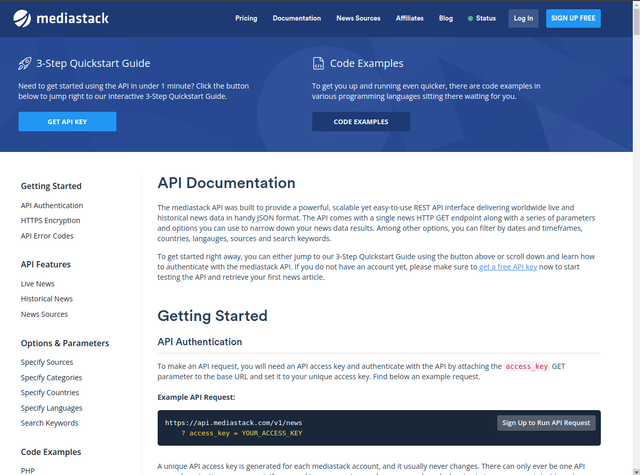The width and height of the screenshot is (640, 475).
Task: Follow the 'get a free API key' link
Action: click(508, 267)
